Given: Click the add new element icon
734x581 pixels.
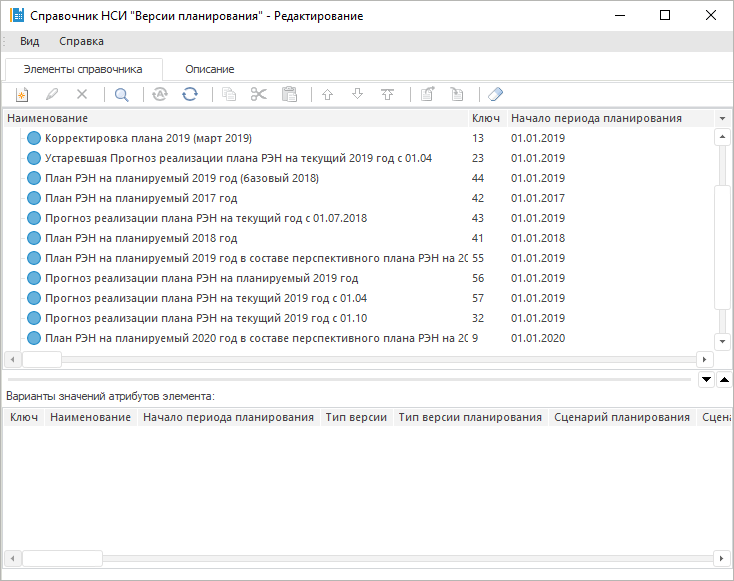Looking at the screenshot, I should click(x=22, y=94).
